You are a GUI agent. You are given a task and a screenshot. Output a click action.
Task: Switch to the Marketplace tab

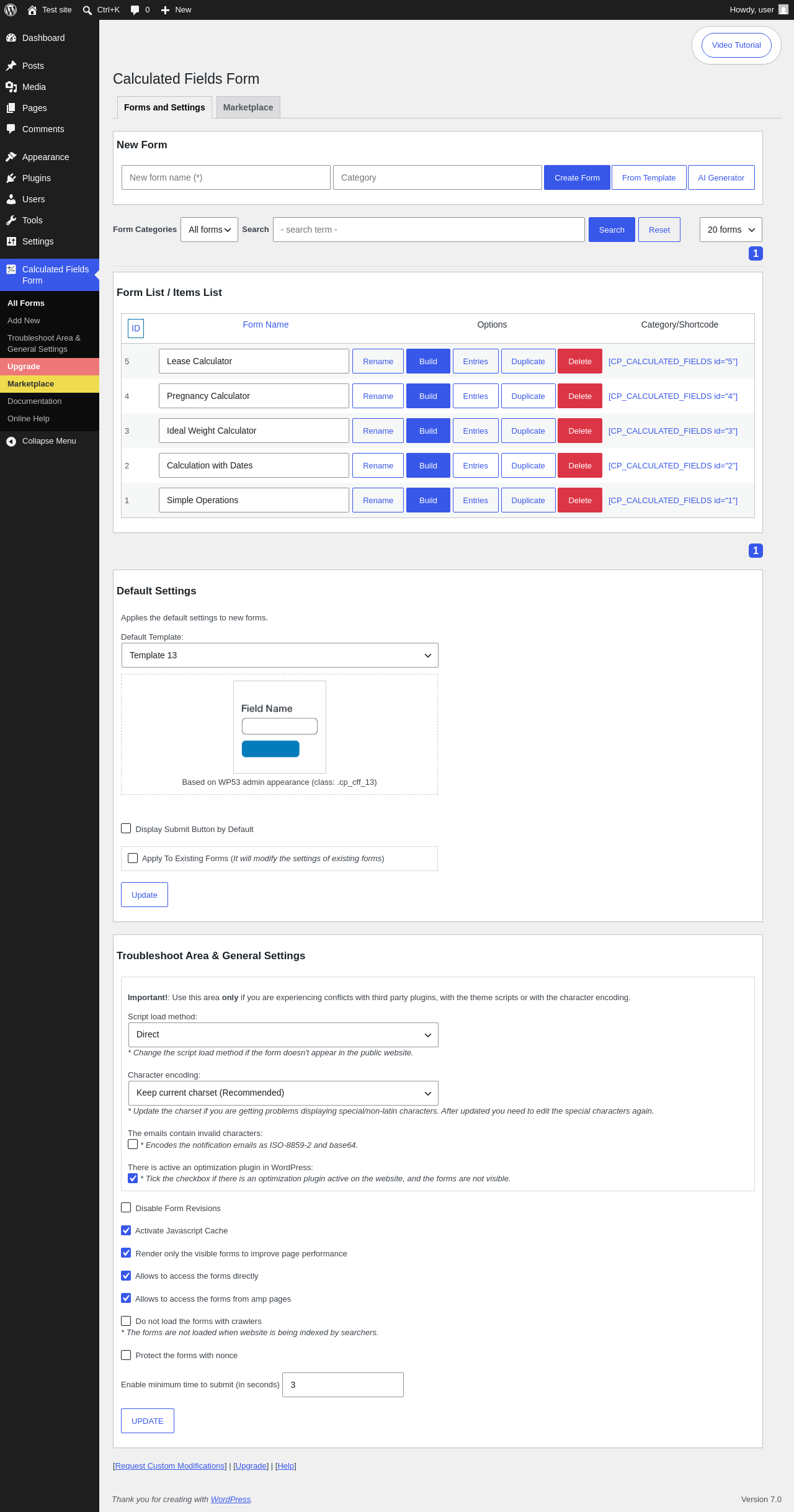click(x=248, y=107)
